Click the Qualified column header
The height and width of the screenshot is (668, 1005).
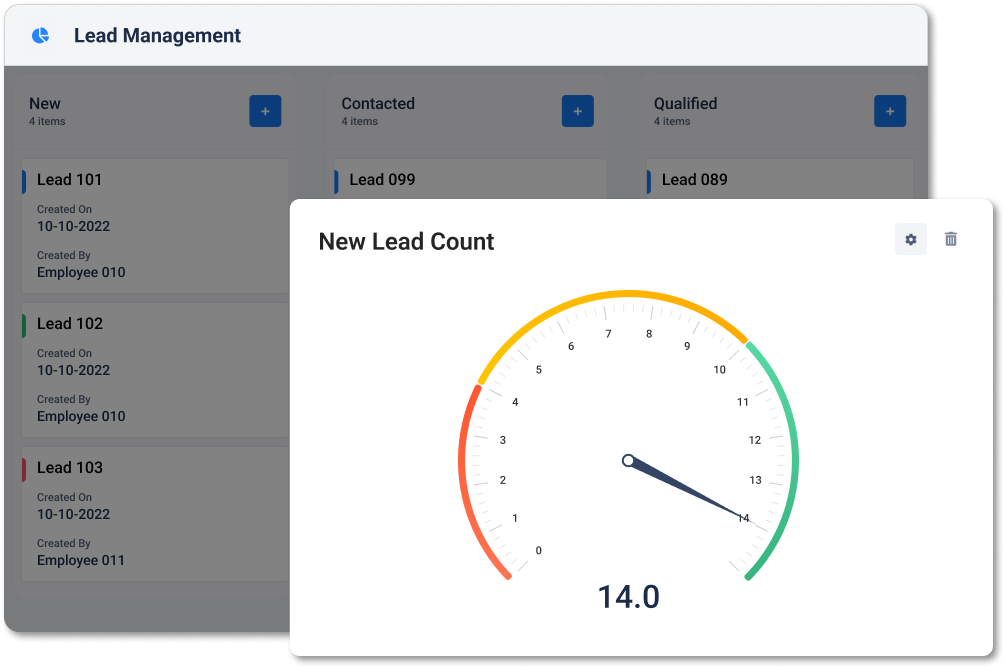pyautogui.click(x=685, y=104)
